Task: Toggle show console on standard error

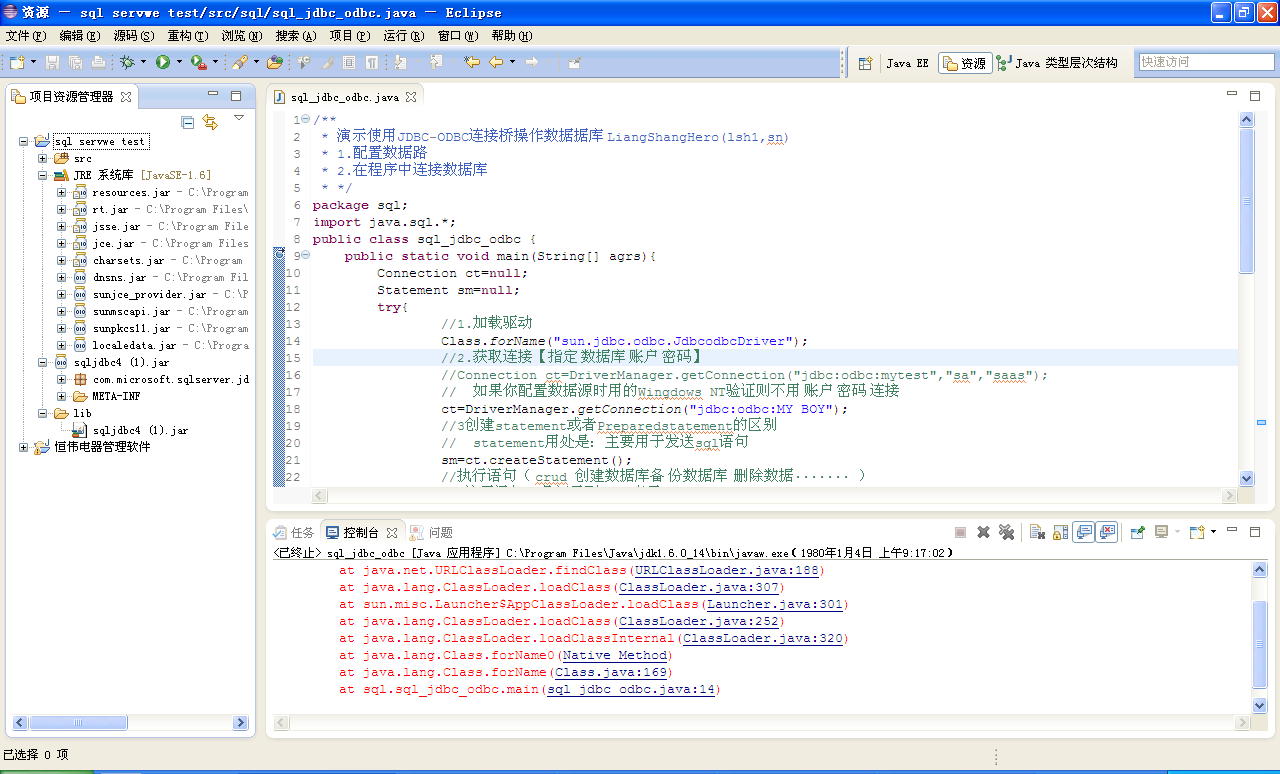Action: (1106, 532)
